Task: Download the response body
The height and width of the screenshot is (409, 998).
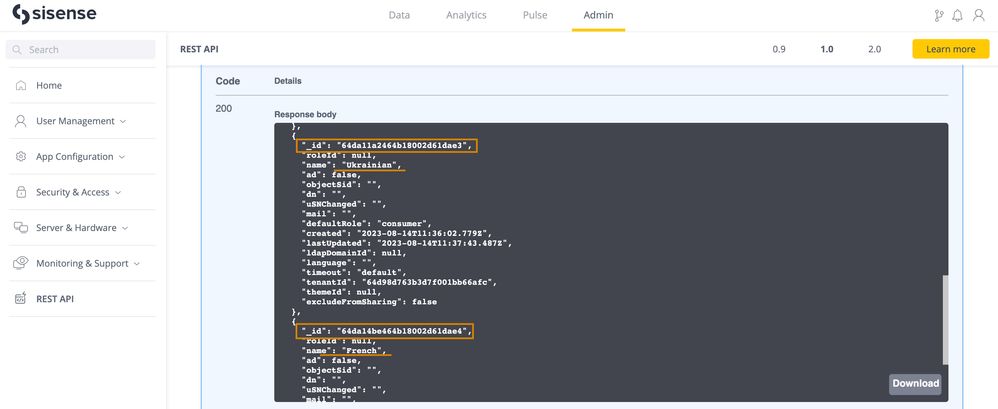Action: [x=915, y=383]
